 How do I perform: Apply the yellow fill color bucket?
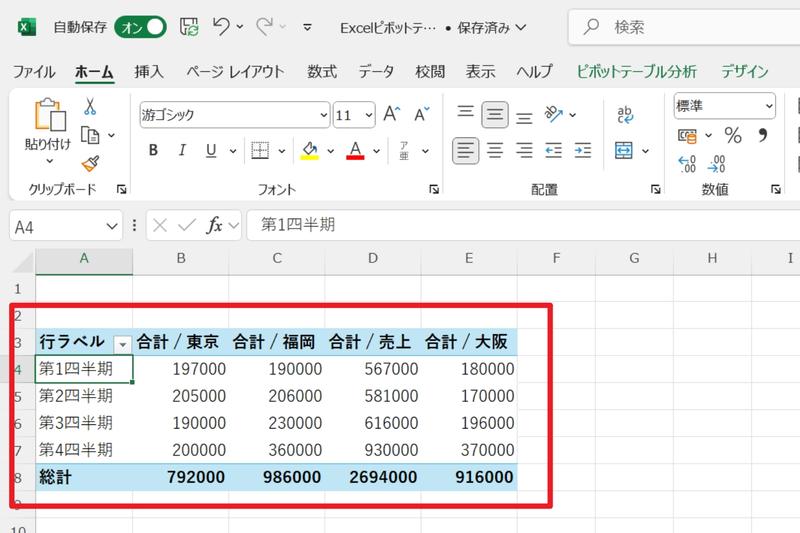tap(310, 150)
